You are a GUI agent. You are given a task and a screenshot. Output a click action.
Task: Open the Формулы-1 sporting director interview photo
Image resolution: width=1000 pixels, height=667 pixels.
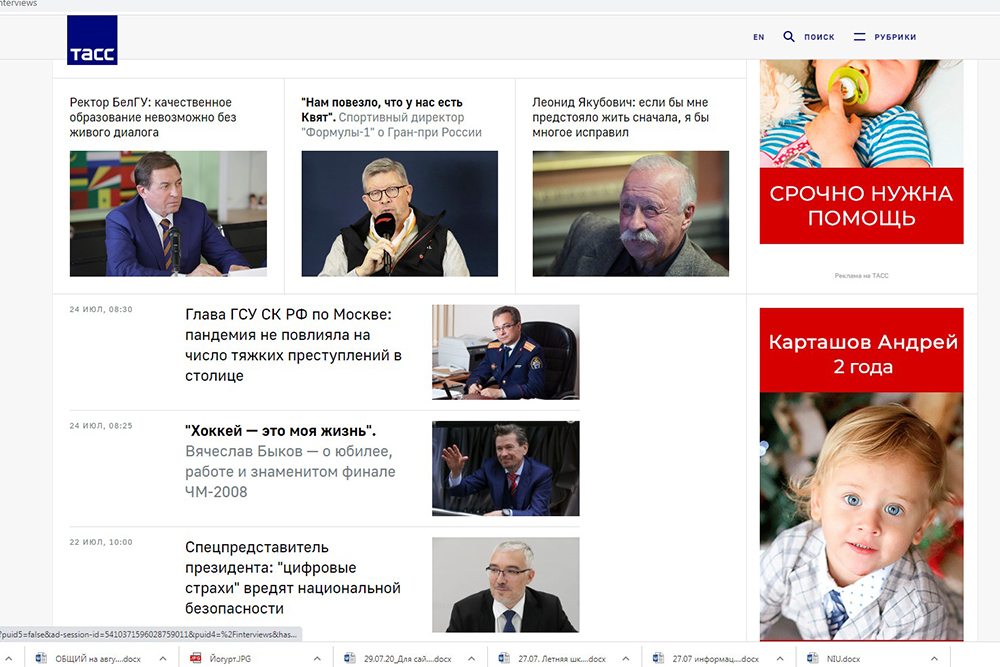399,213
